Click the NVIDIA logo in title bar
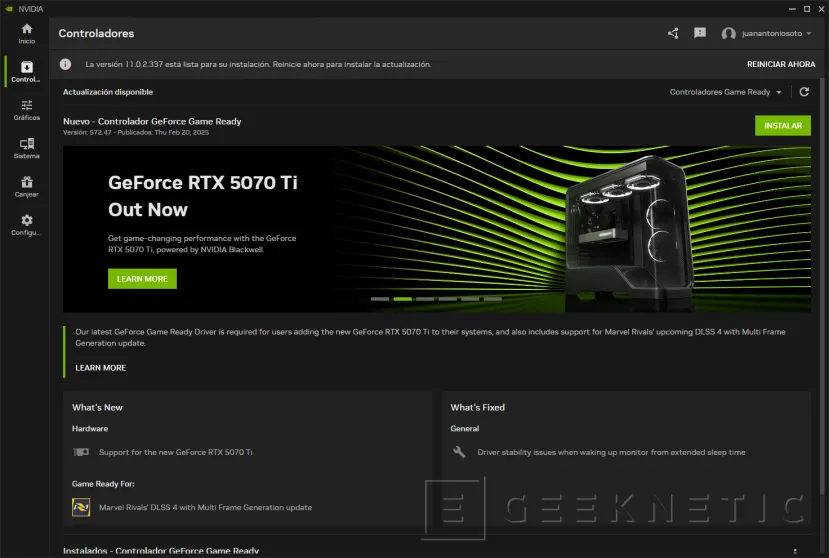Viewport: 829px width, 558px height. [x=9, y=9]
